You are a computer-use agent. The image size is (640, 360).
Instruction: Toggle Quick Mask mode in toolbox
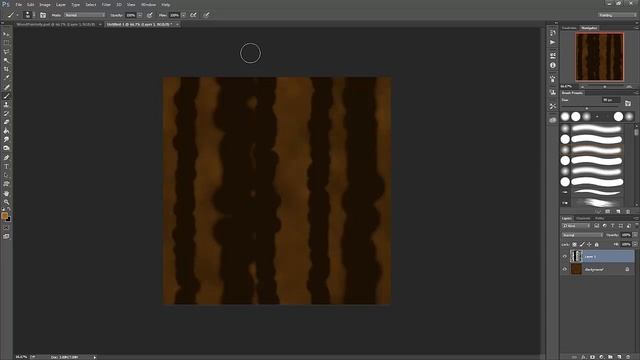click(6, 228)
